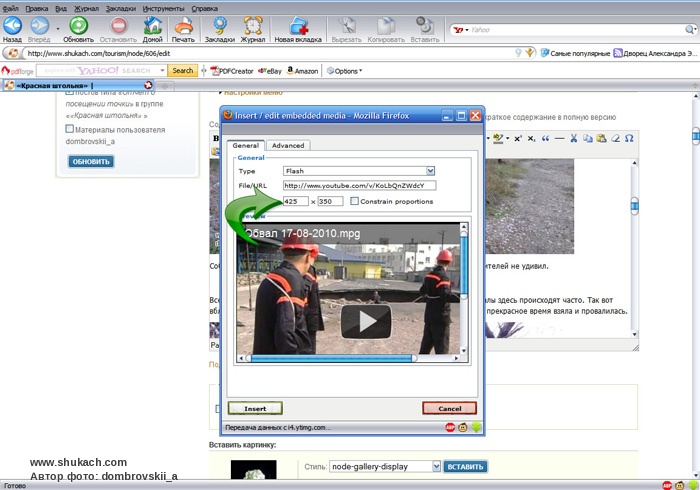
Task: Close the «Красная штольня» browser tab
Action: click(x=148, y=85)
